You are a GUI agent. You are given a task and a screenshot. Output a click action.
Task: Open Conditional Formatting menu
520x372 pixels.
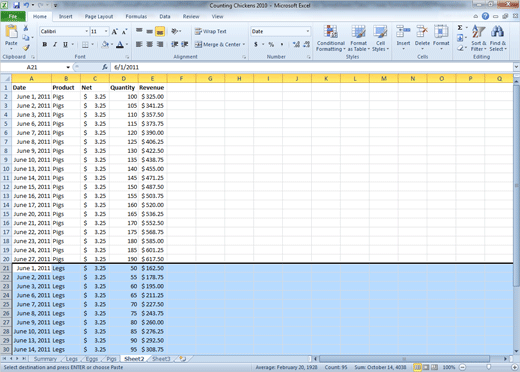[331, 38]
